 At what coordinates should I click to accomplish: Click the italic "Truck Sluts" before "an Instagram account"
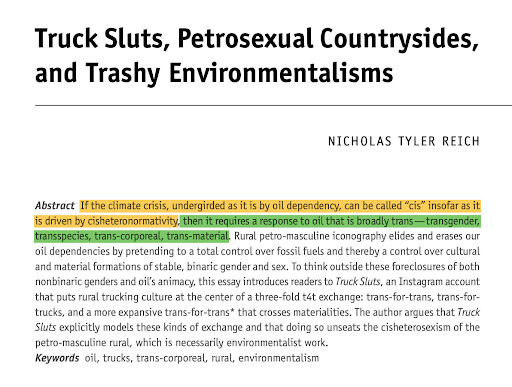[358, 282]
